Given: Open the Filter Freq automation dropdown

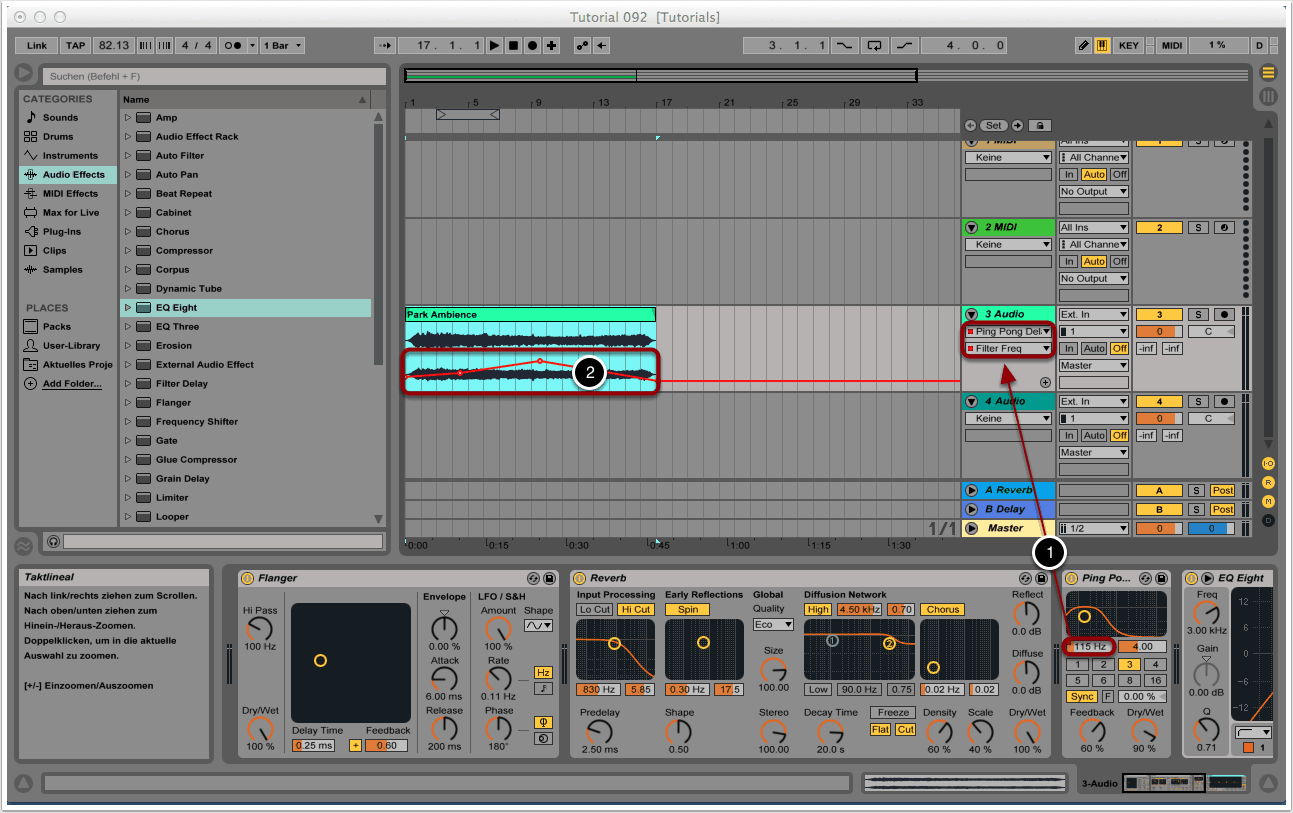Looking at the screenshot, I should point(1008,349).
